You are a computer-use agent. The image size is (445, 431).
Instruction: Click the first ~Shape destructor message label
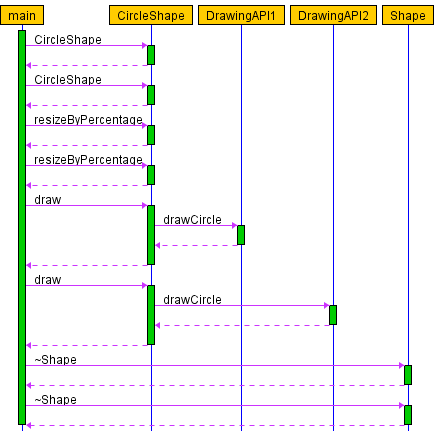click(56, 360)
